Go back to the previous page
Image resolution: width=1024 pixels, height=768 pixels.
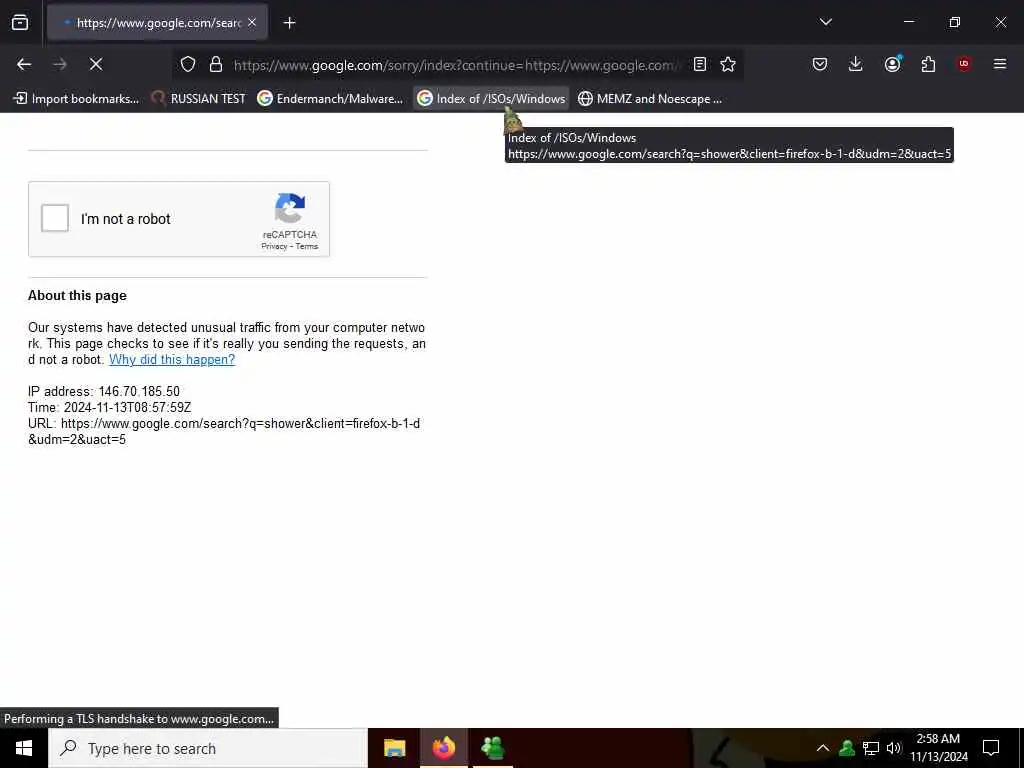coord(24,64)
